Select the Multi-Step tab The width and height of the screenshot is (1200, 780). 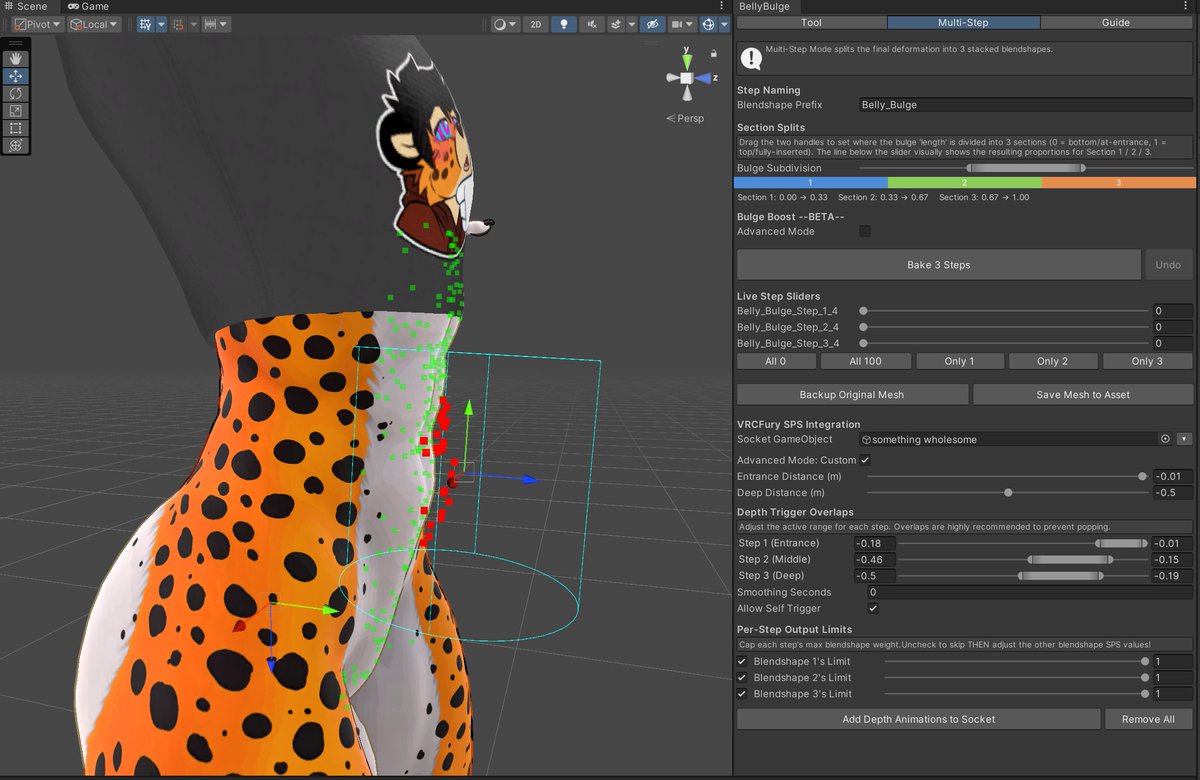964,22
